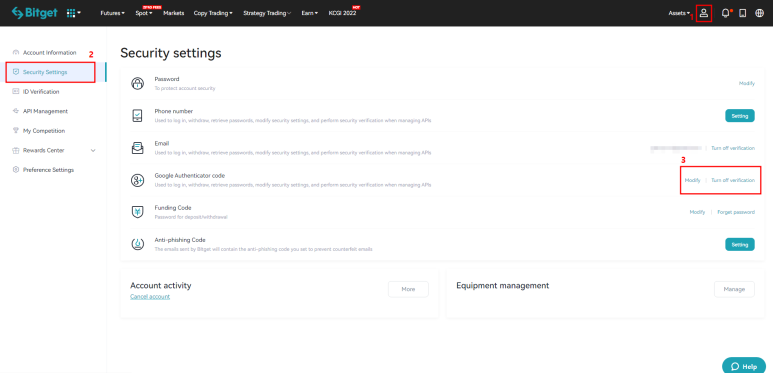This screenshot has width=773, height=373.
Task: Open notifications bell icon
Action: (726, 13)
